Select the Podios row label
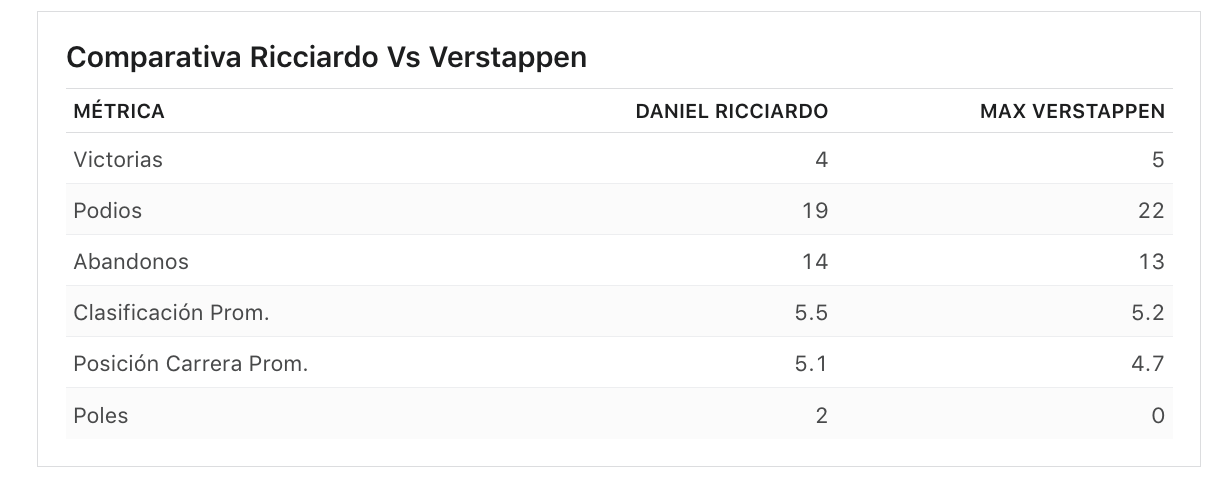The width and height of the screenshot is (1224, 490). 108,210
